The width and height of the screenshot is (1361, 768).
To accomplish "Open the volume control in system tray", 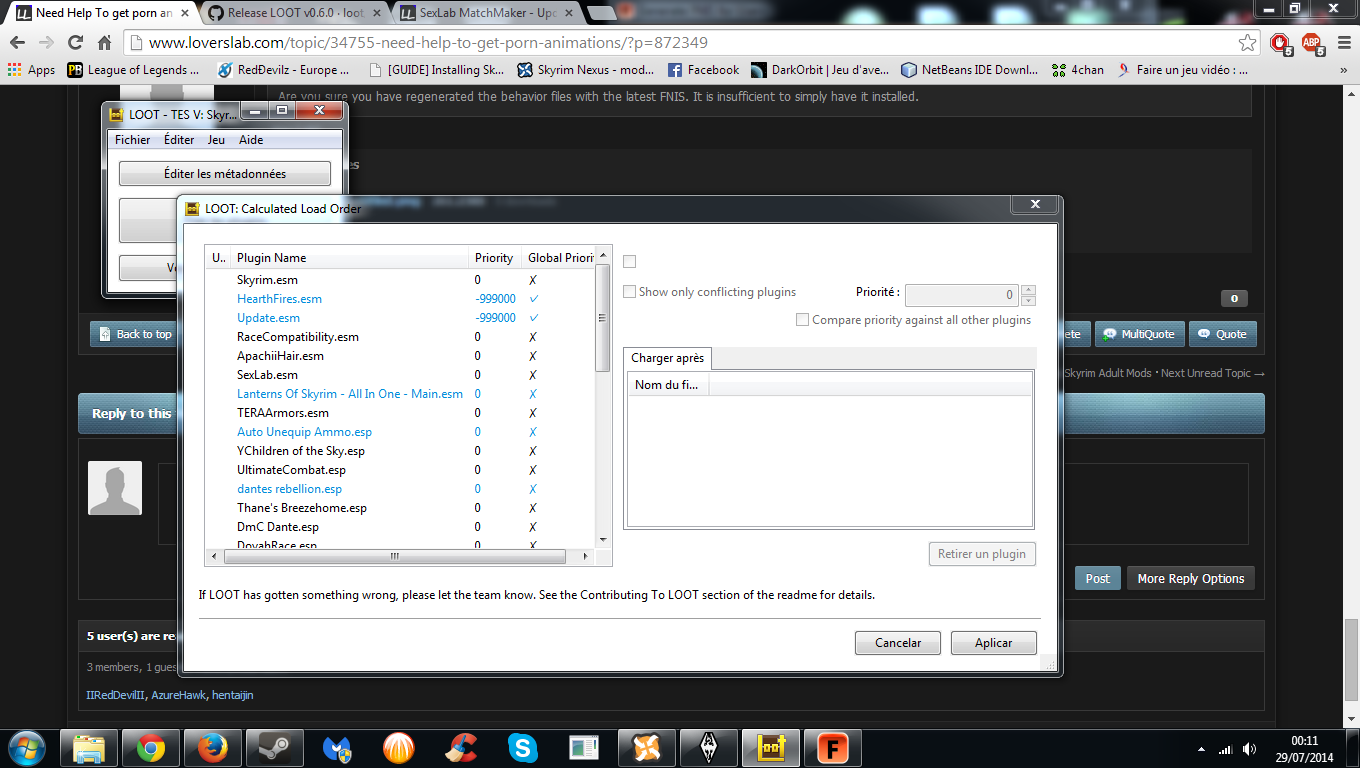I will [1249, 748].
